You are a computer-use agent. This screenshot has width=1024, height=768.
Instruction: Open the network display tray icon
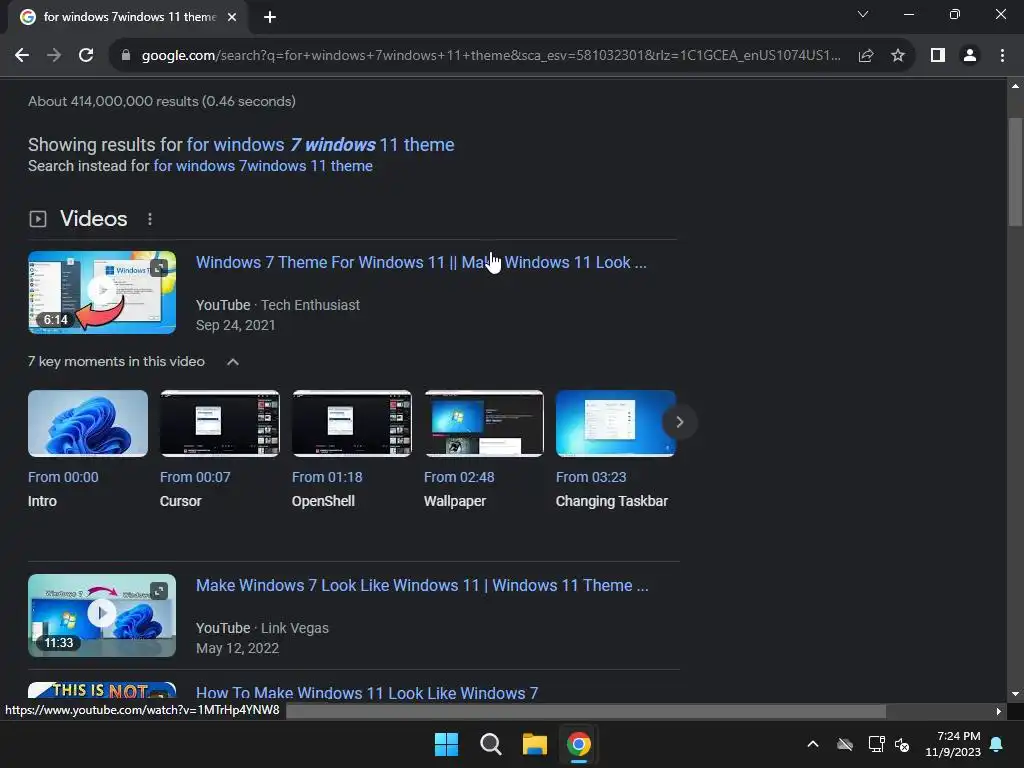coord(876,744)
